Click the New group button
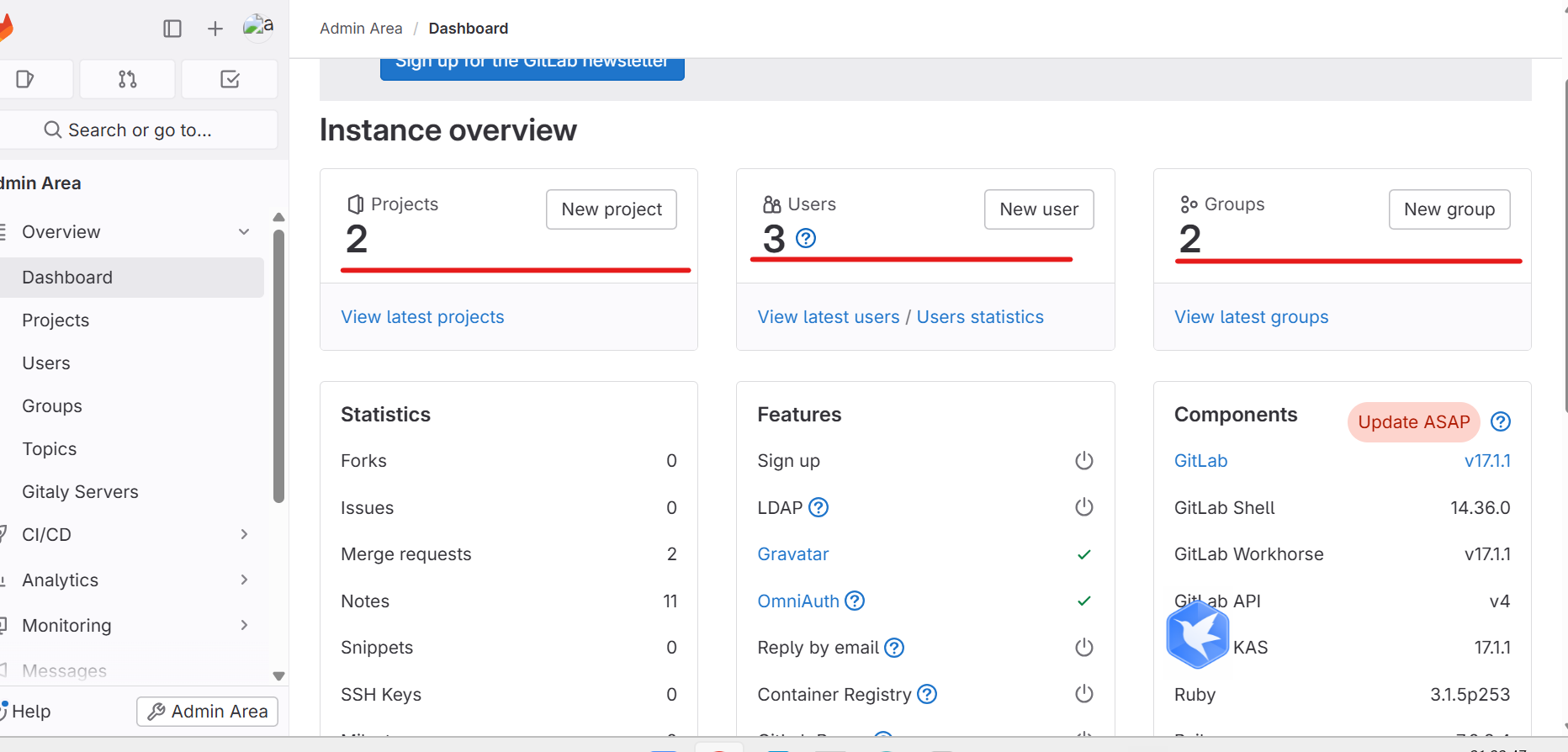Viewport: 1568px width, 752px height. pyautogui.click(x=1449, y=209)
